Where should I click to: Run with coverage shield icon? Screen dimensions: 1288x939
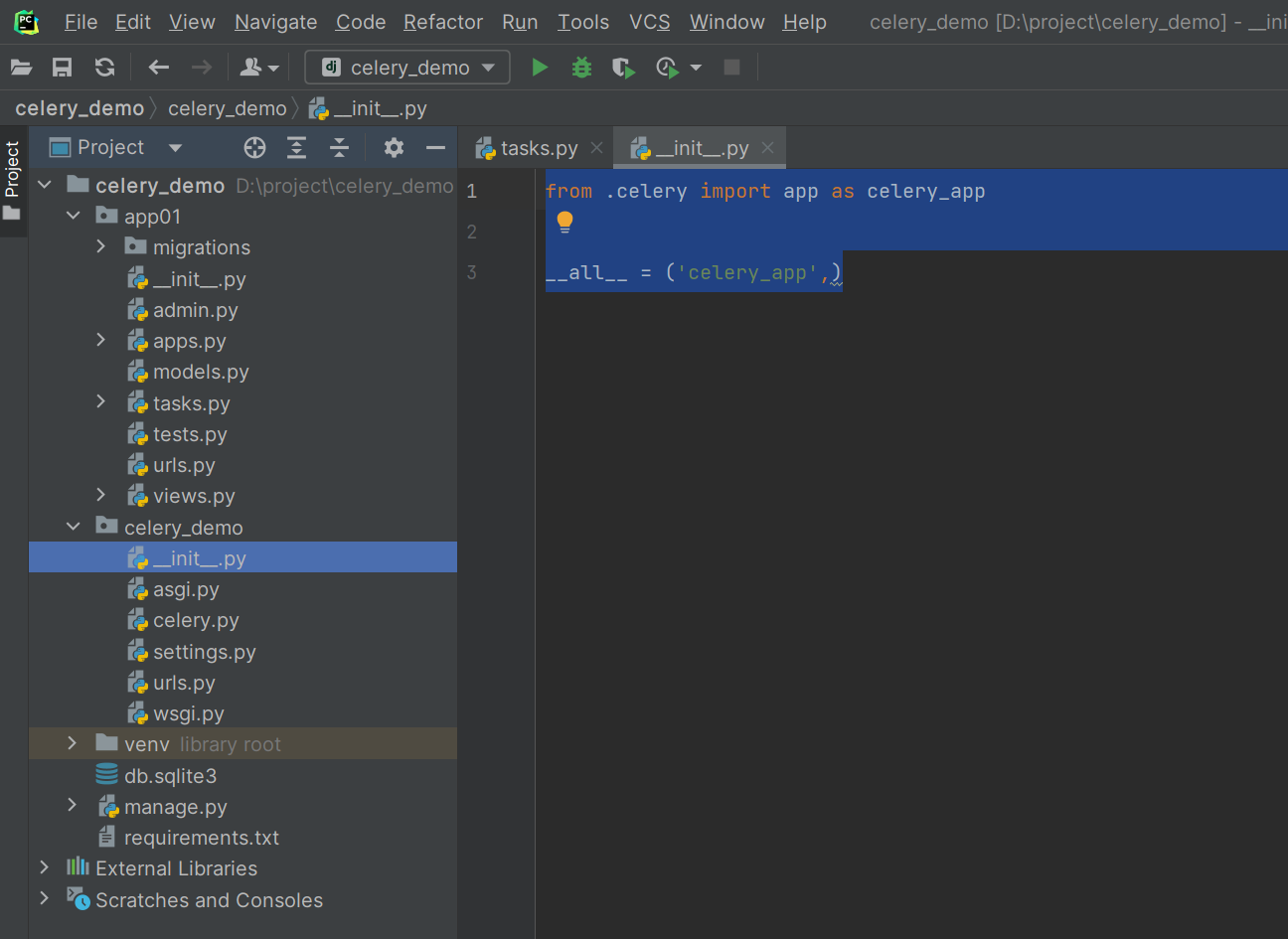click(623, 68)
